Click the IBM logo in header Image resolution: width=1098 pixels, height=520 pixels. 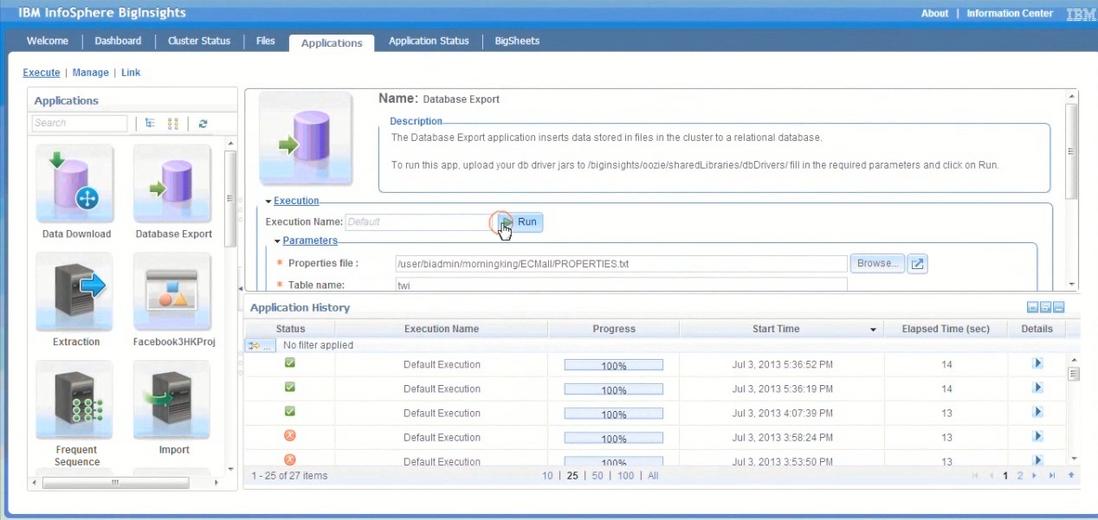click(1080, 14)
